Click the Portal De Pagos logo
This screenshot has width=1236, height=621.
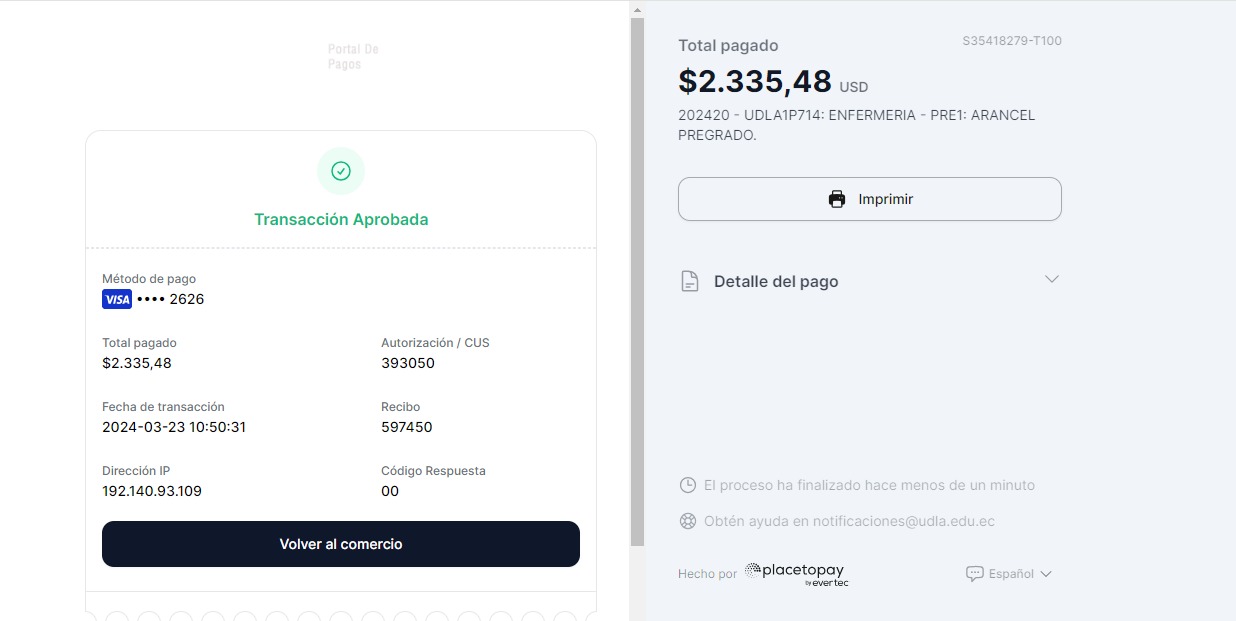click(353, 57)
